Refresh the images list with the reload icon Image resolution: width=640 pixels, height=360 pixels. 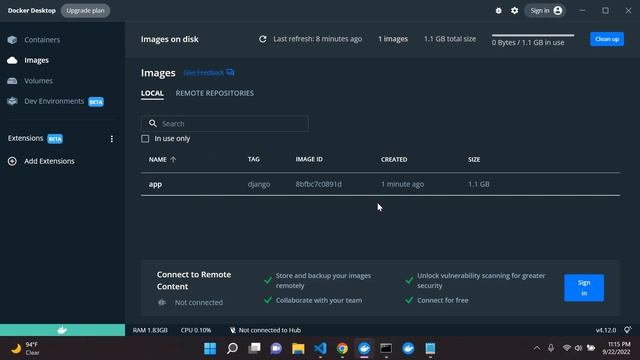click(262, 39)
